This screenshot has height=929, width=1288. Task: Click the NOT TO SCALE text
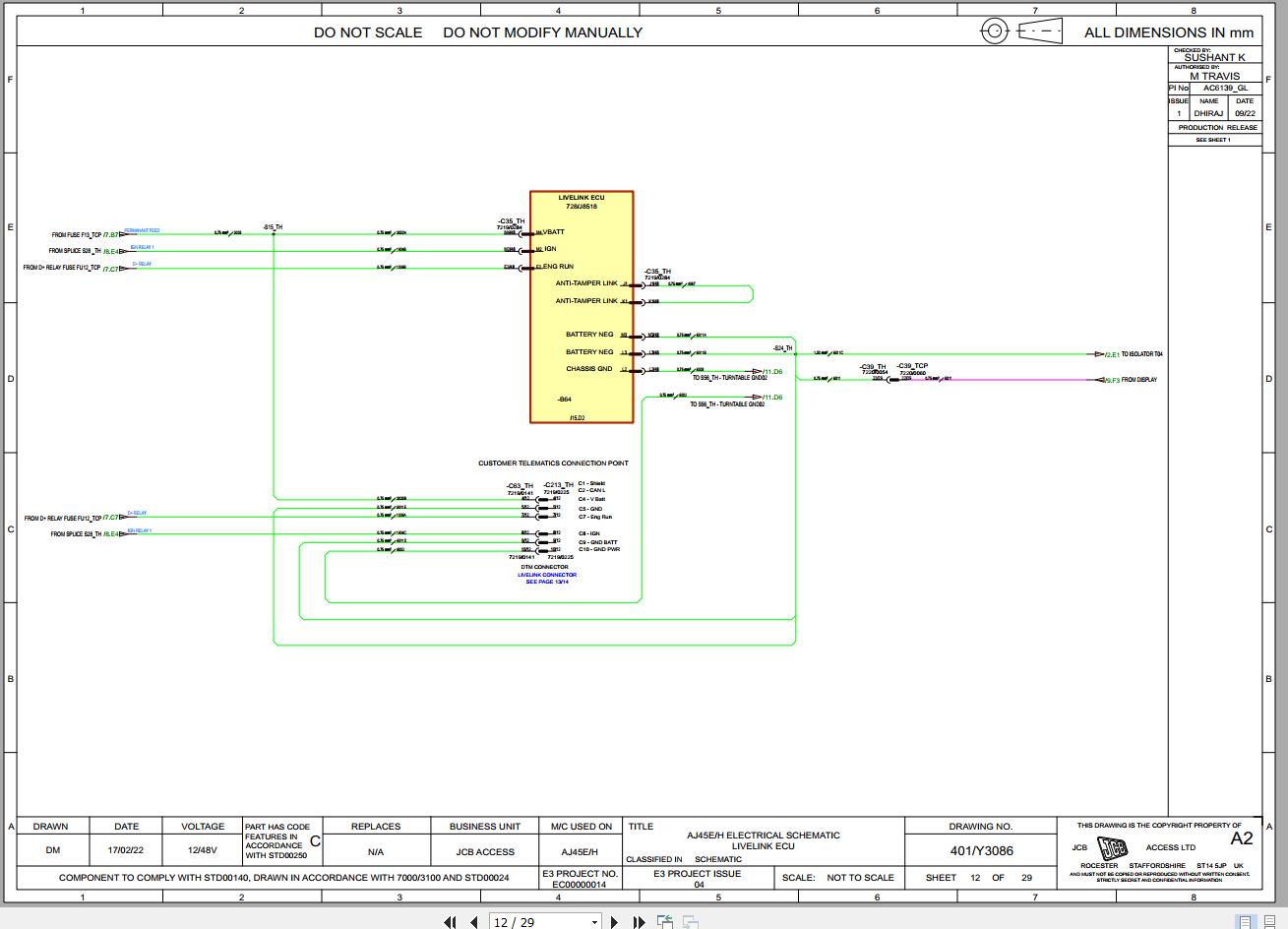pos(860,877)
